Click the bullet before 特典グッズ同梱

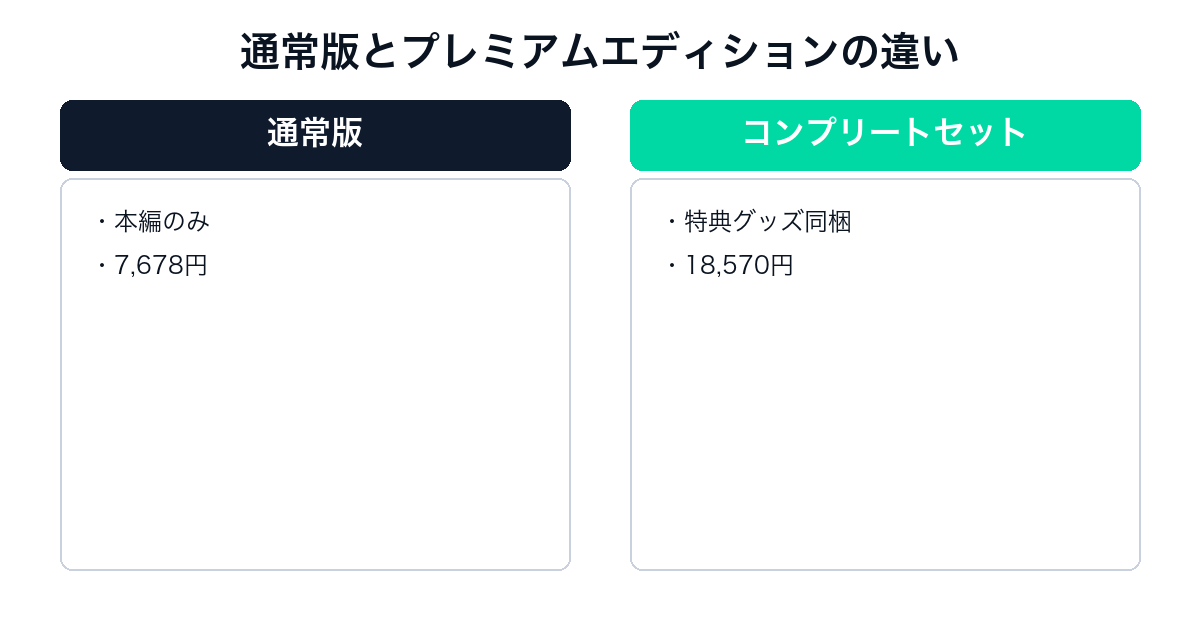[x=672, y=222]
